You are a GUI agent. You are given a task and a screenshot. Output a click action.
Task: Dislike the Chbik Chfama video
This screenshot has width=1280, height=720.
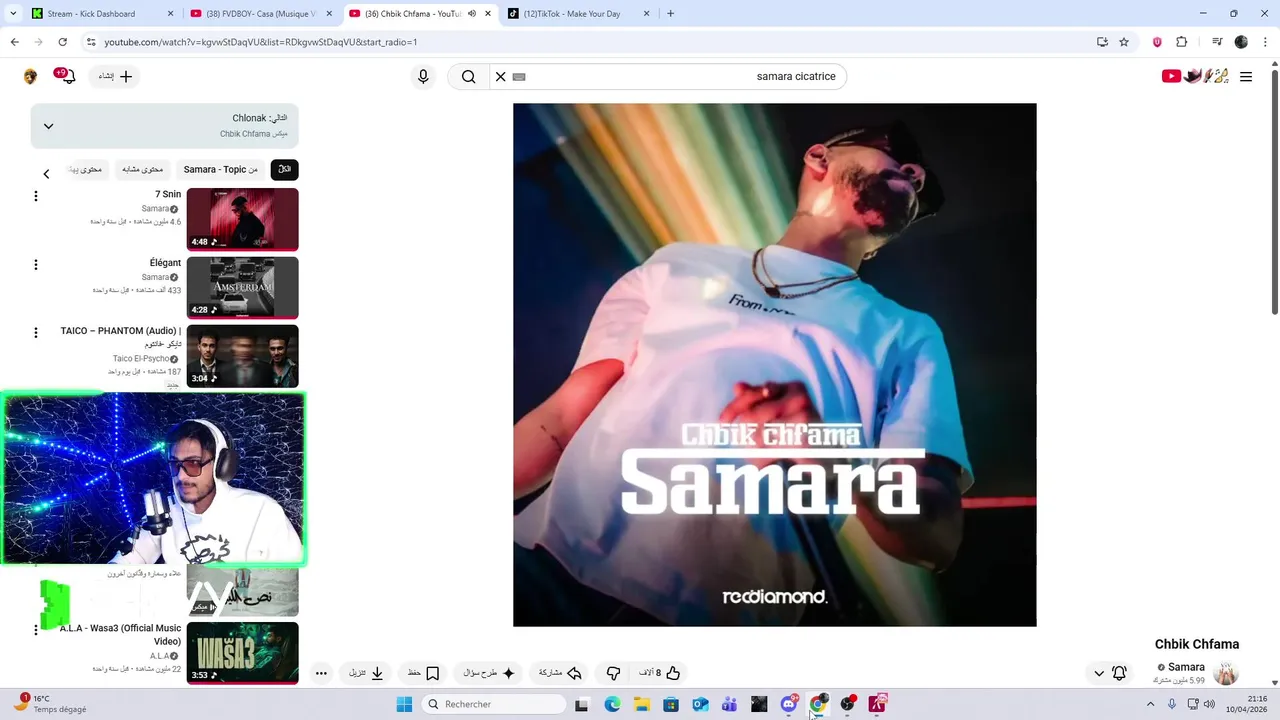click(613, 673)
